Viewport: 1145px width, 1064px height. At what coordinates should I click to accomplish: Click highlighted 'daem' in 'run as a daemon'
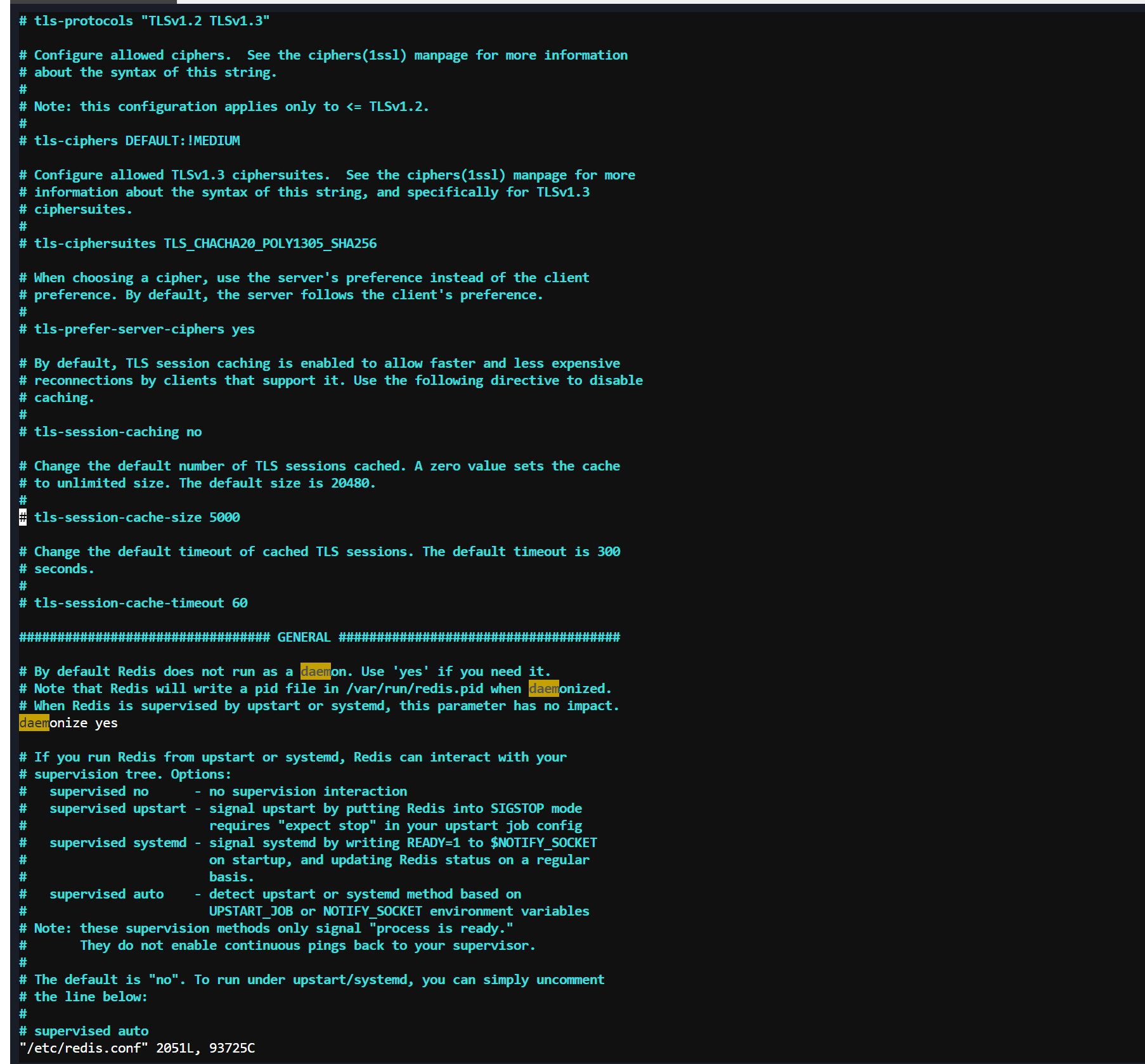[316, 671]
